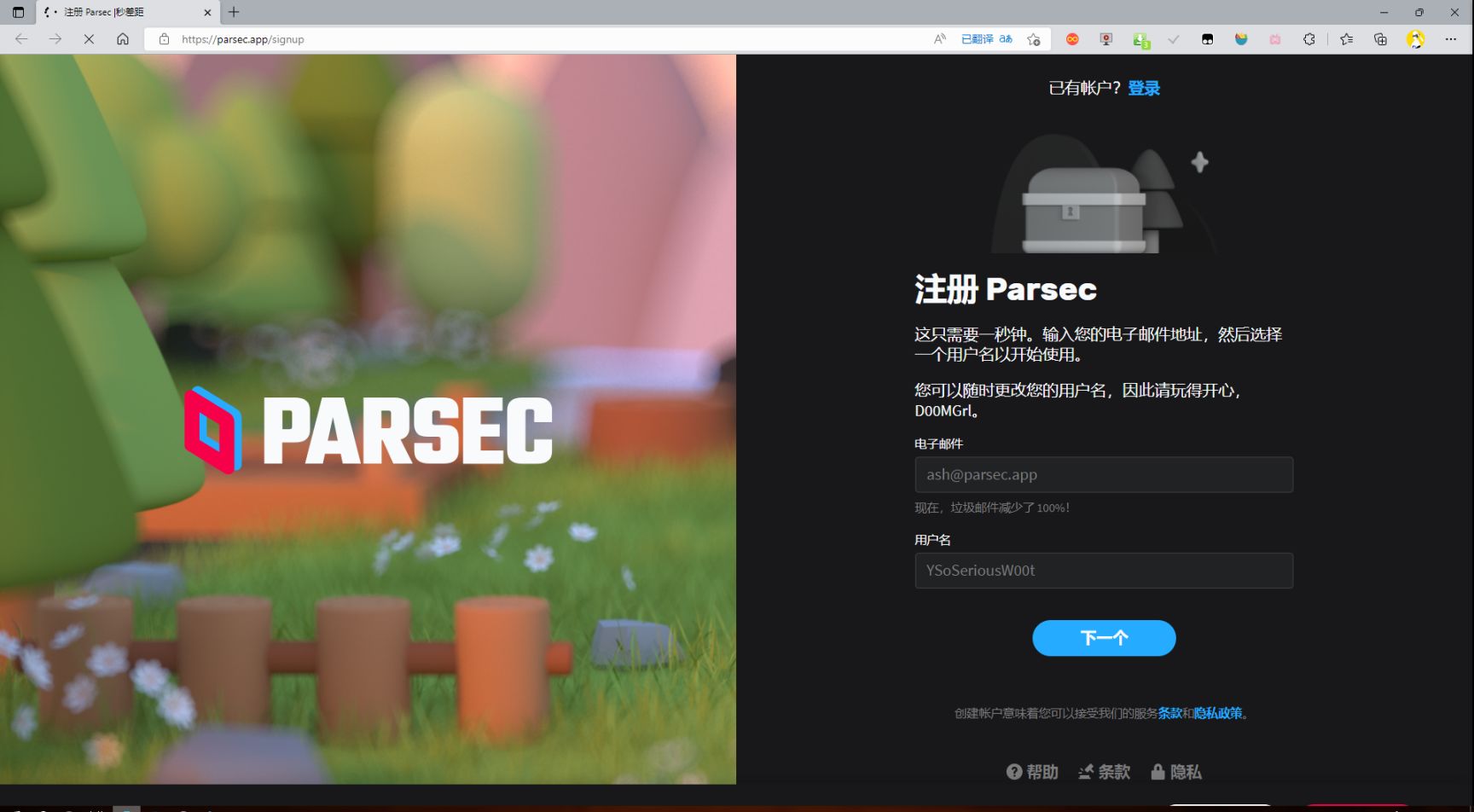This screenshot has width=1474, height=812.
Task: Click the PARSEC logo on artwork
Action: point(368,430)
